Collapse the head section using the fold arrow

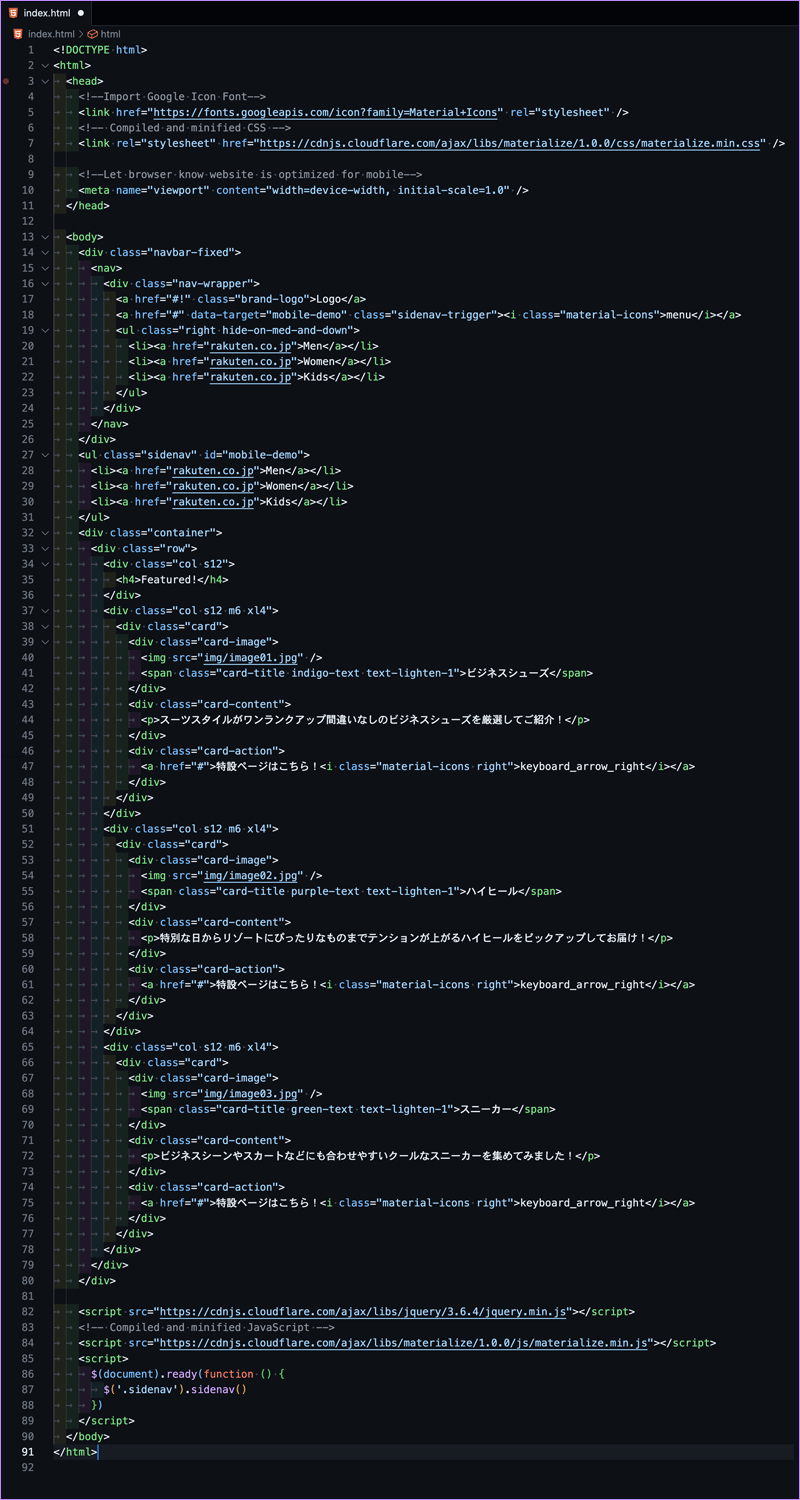pyautogui.click(x=43, y=80)
